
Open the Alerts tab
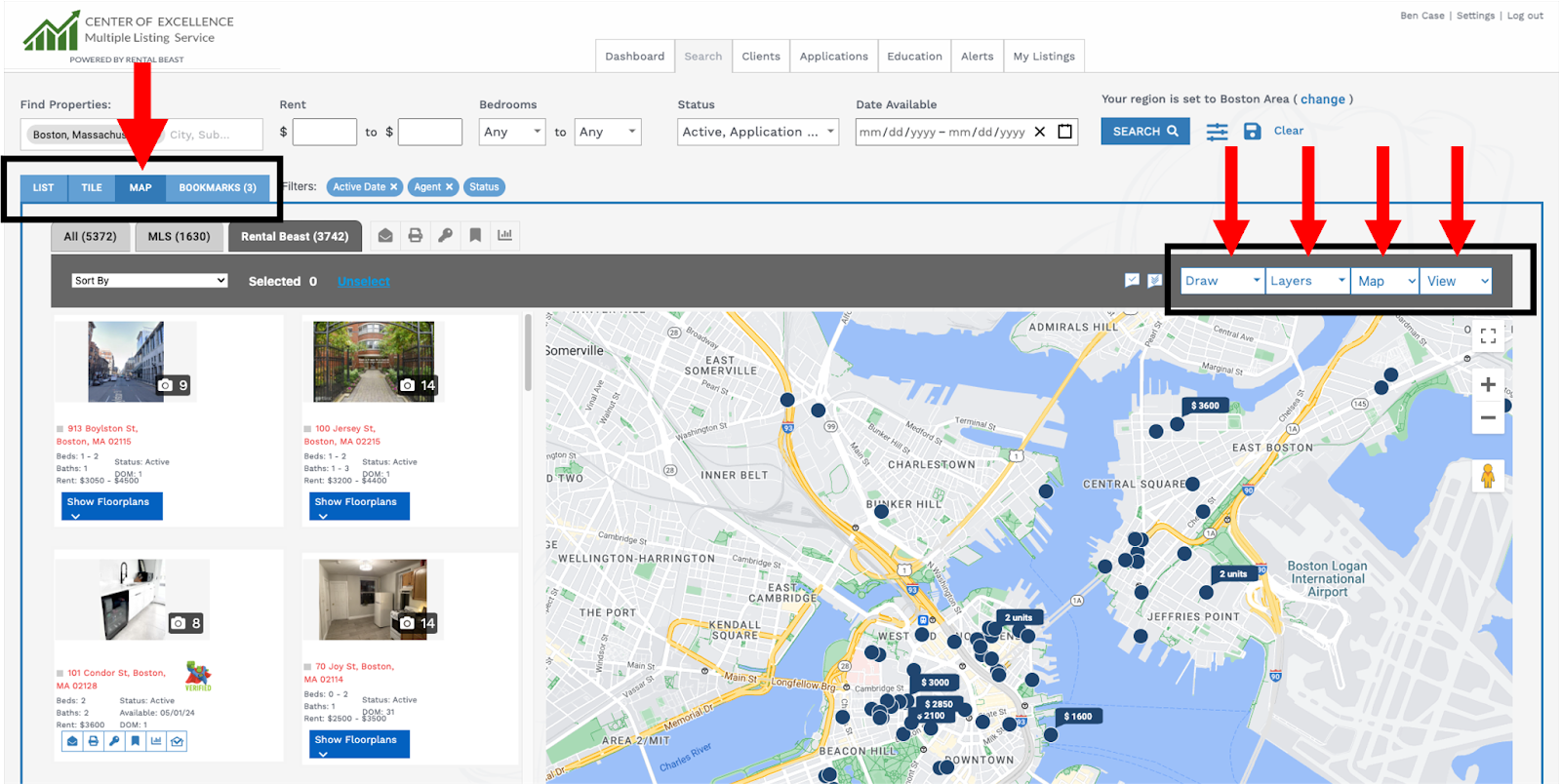978,57
